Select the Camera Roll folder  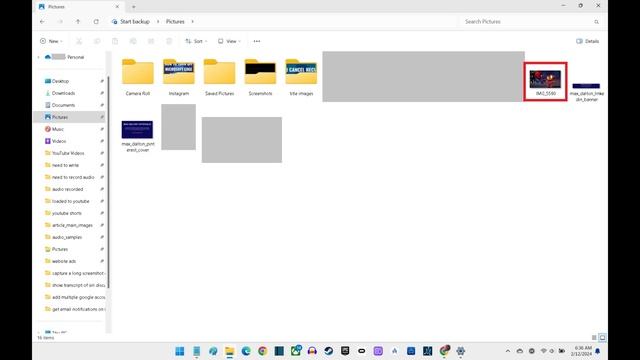(138, 78)
